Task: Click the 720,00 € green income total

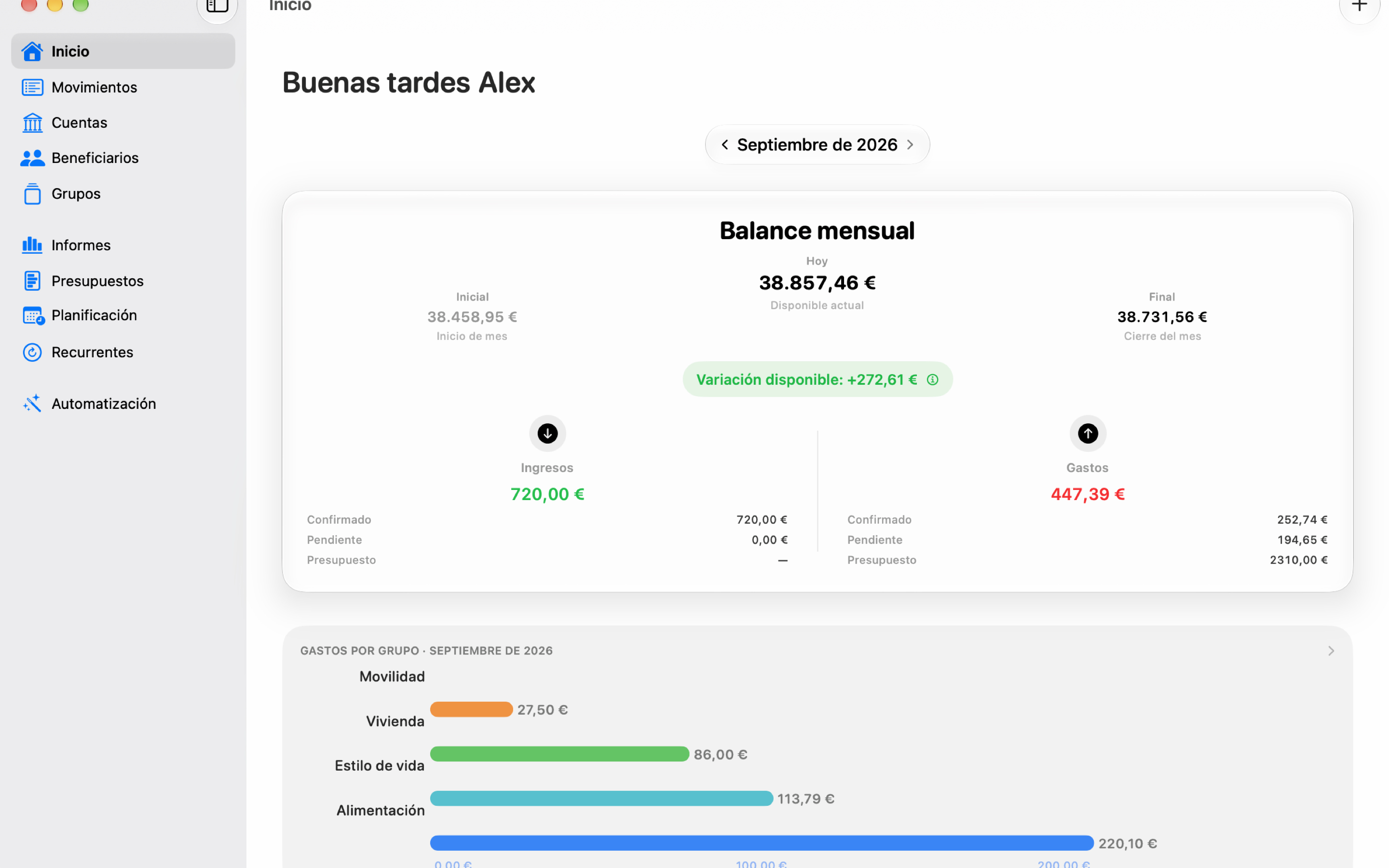Action: (547, 494)
